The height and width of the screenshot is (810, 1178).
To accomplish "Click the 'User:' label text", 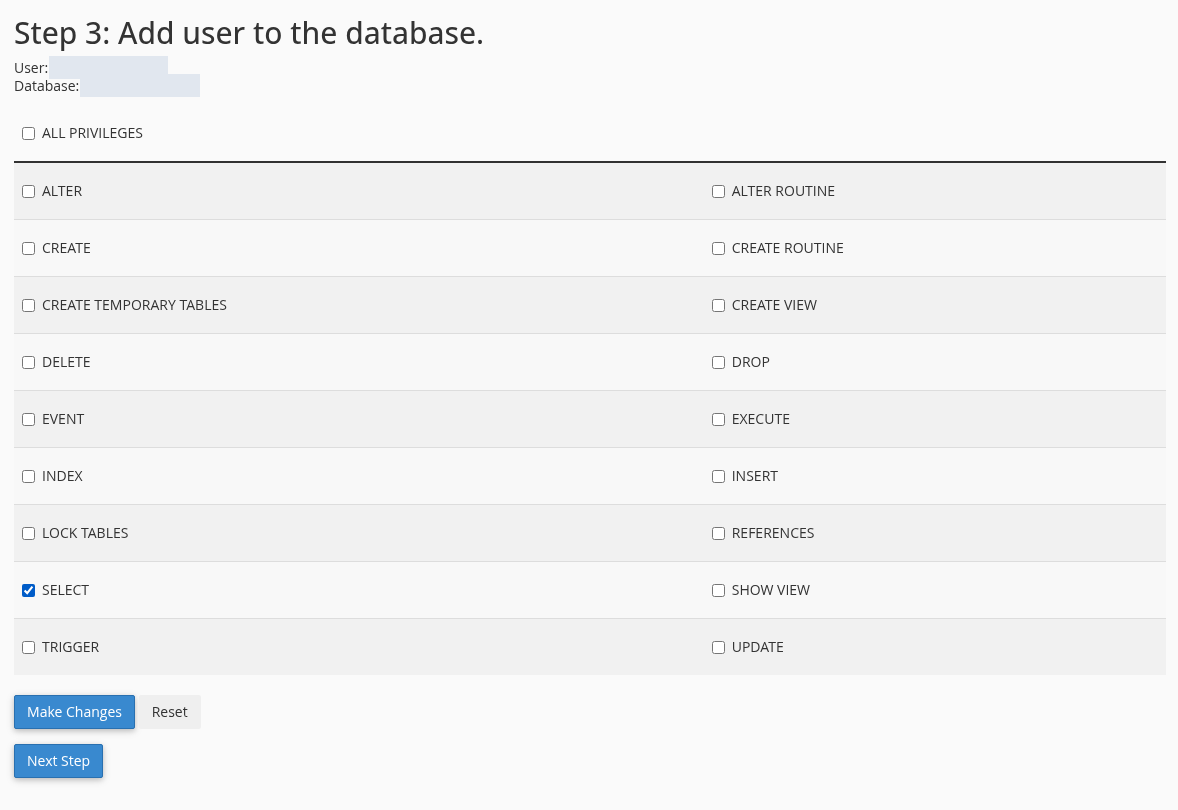I will [31, 68].
